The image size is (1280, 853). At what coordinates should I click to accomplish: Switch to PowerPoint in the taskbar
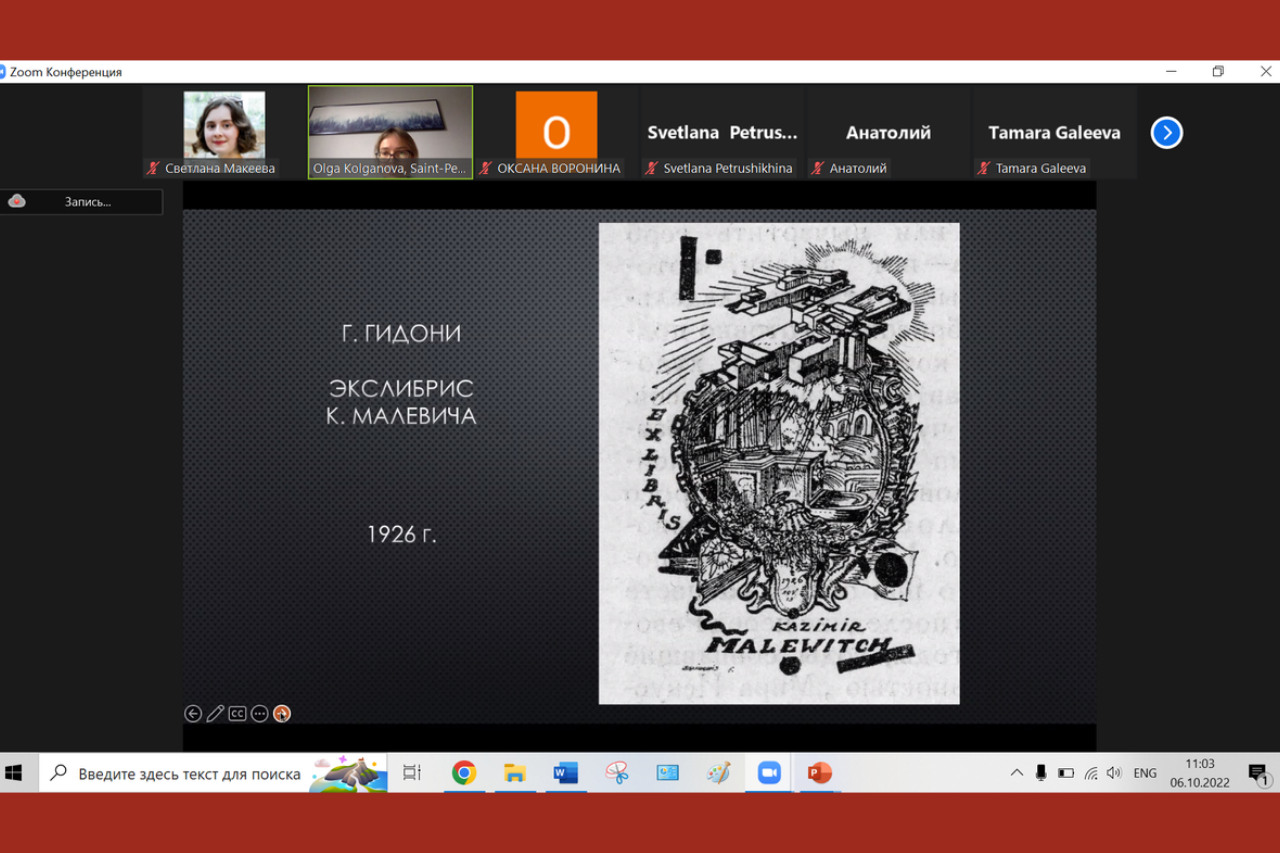(x=820, y=773)
